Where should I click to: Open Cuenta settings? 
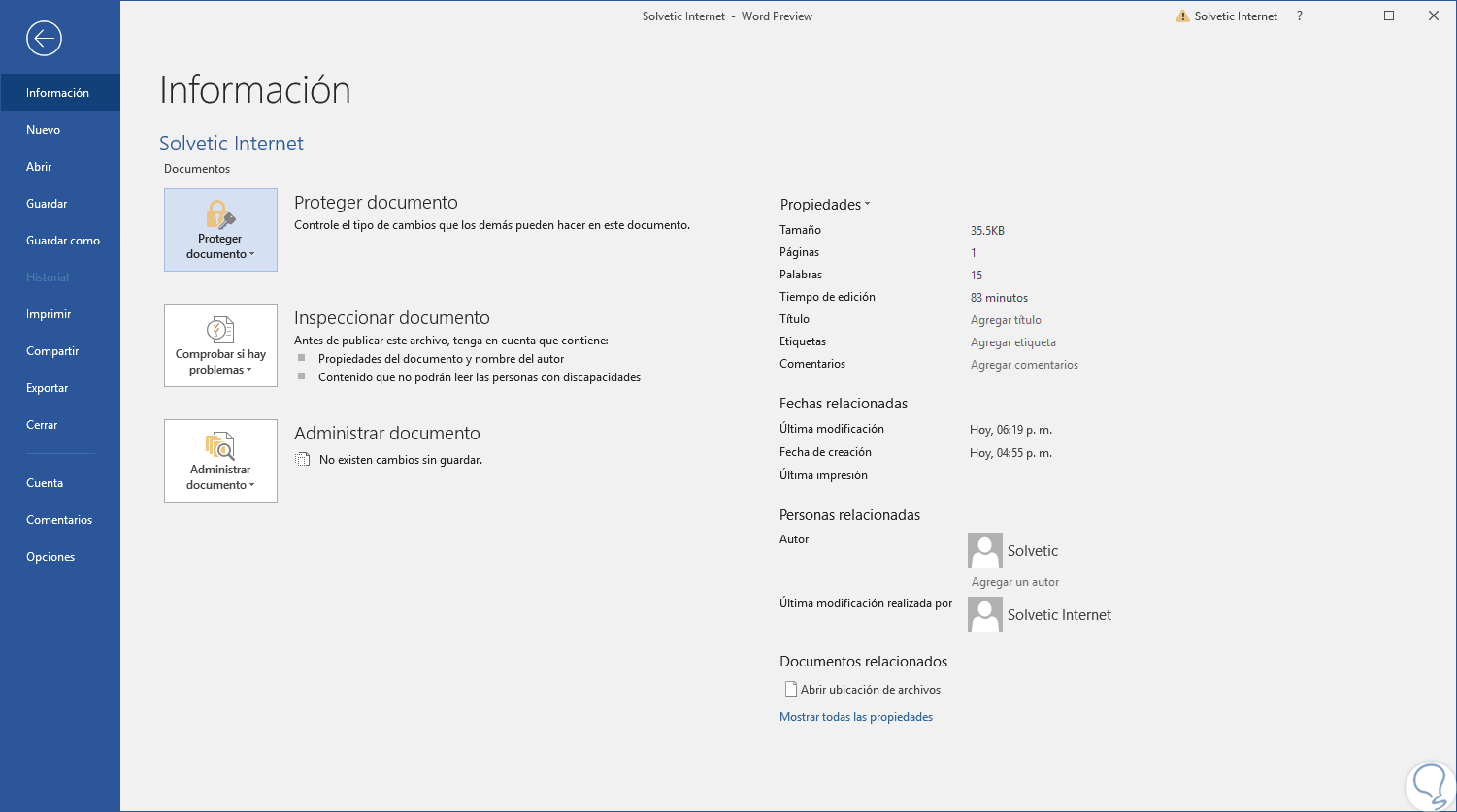click(60, 483)
